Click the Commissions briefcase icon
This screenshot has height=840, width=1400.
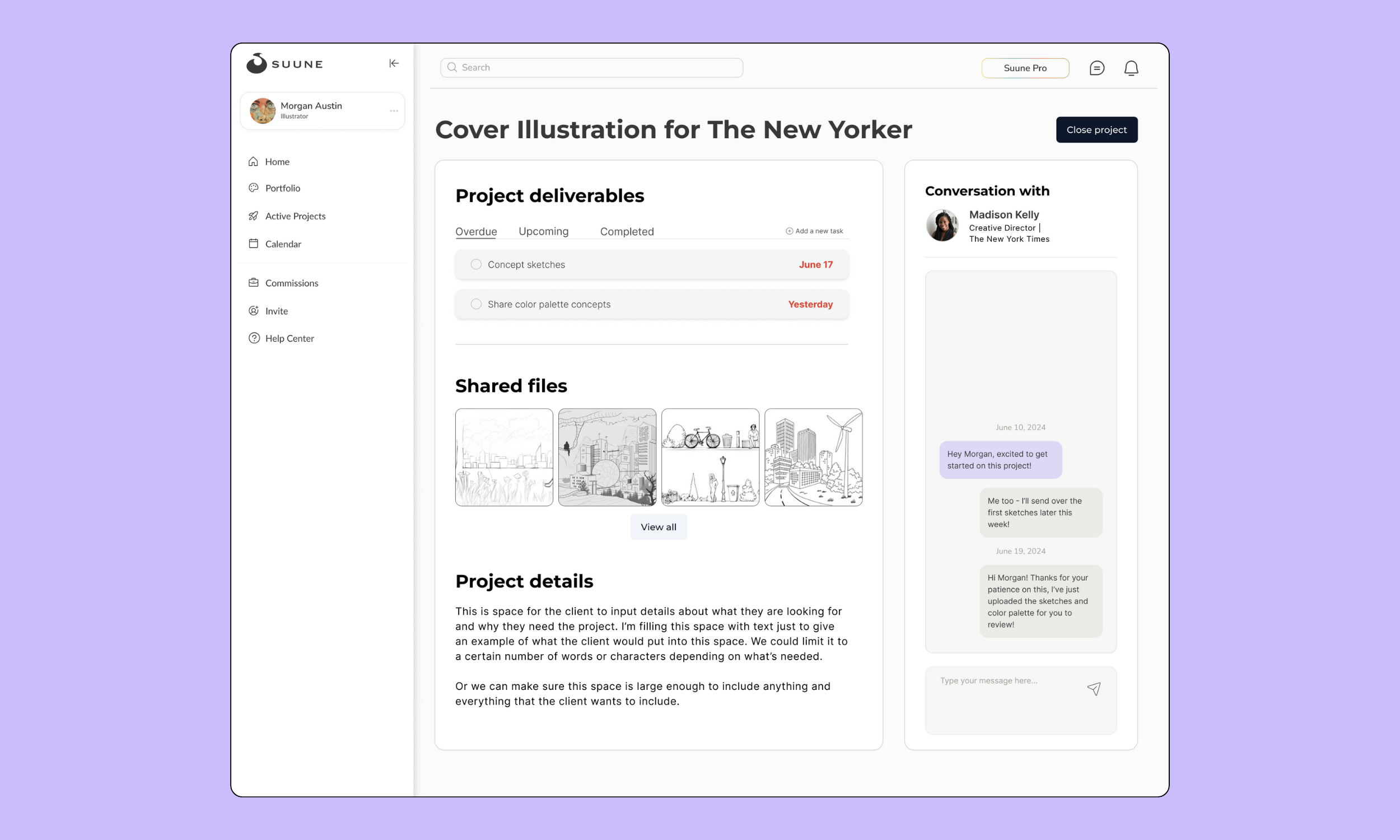pyautogui.click(x=254, y=282)
